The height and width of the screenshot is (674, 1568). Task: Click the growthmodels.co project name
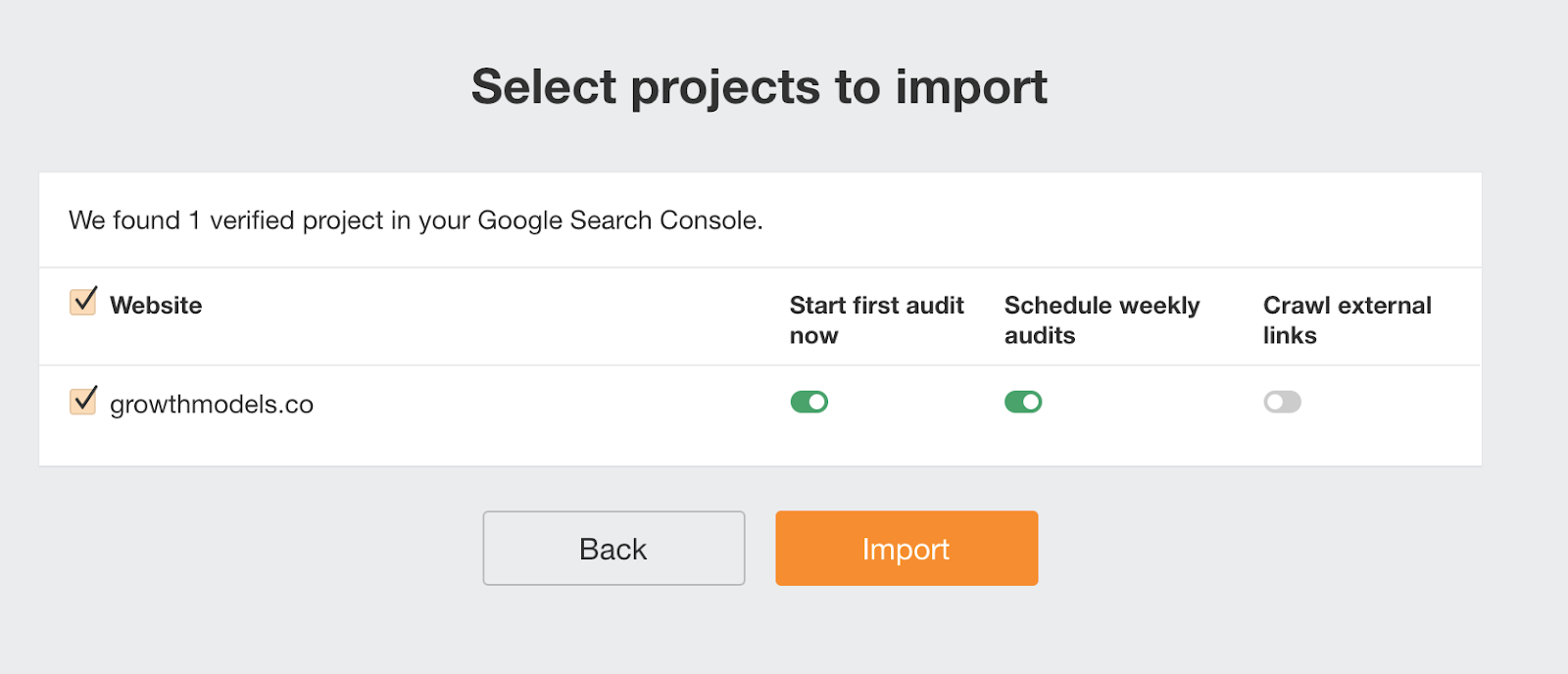pos(212,404)
